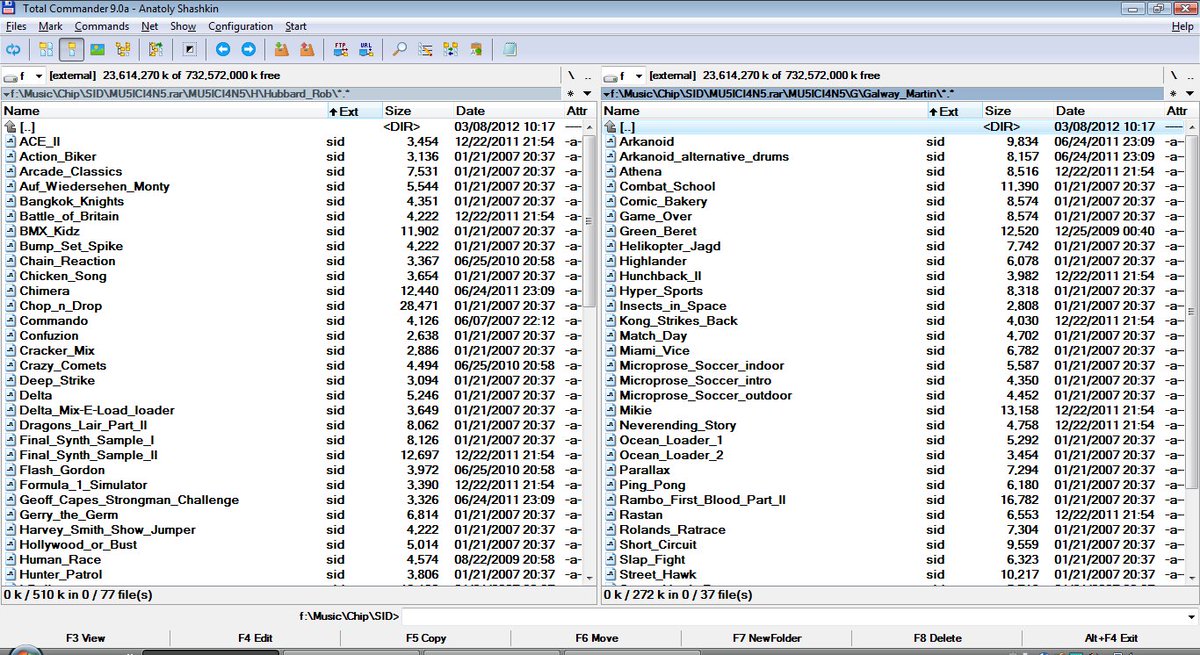Screen dimensions: 1200x655
Task: Click the F8 Delete button
Action: click(938, 637)
